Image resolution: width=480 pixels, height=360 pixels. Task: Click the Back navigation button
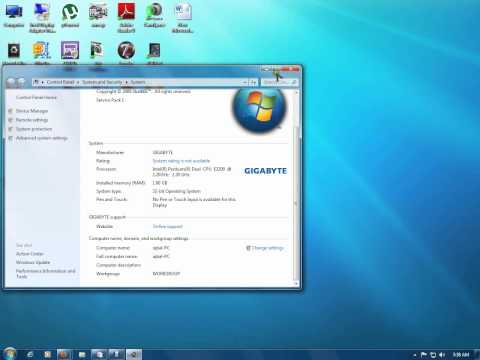point(11,82)
